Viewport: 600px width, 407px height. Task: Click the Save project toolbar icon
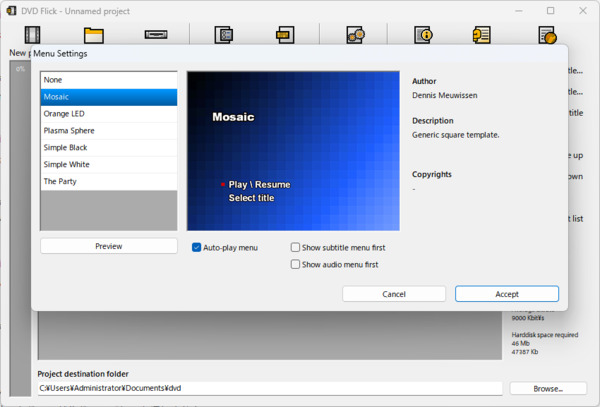point(156,35)
